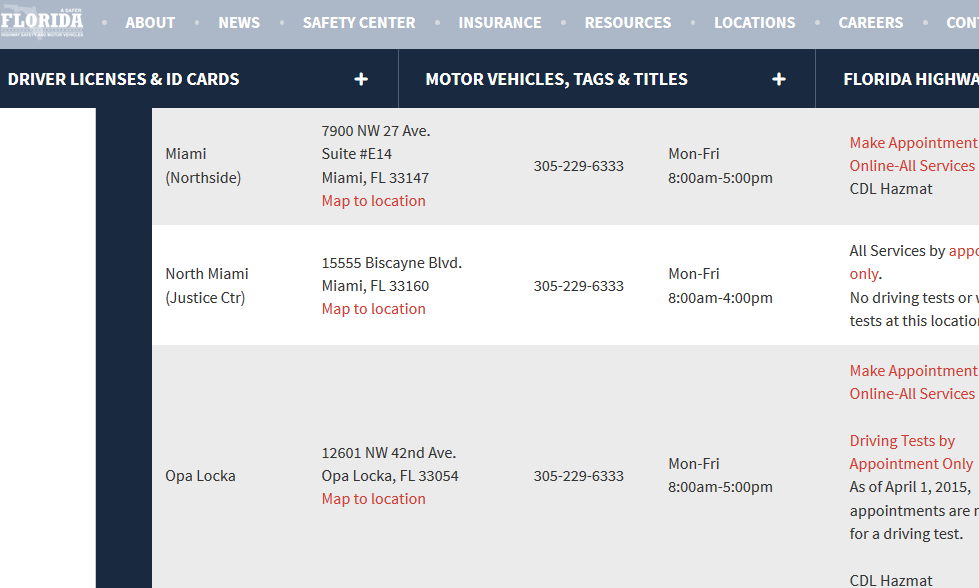Open the Florida Highway Patrol section tab

(x=910, y=79)
